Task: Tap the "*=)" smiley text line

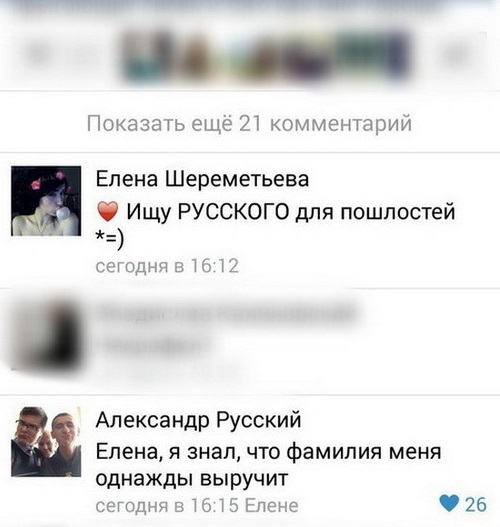Action: (x=110, y=239)
